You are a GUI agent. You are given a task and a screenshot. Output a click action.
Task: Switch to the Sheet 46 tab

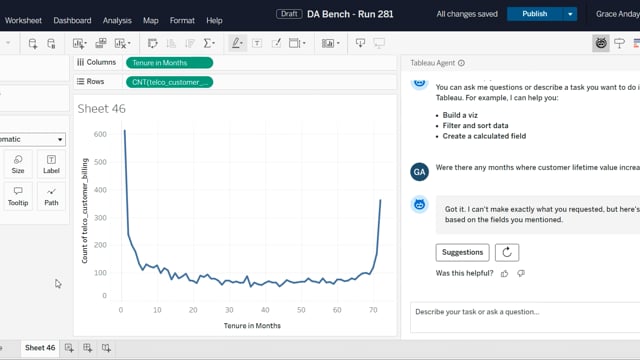coord(40,348)
